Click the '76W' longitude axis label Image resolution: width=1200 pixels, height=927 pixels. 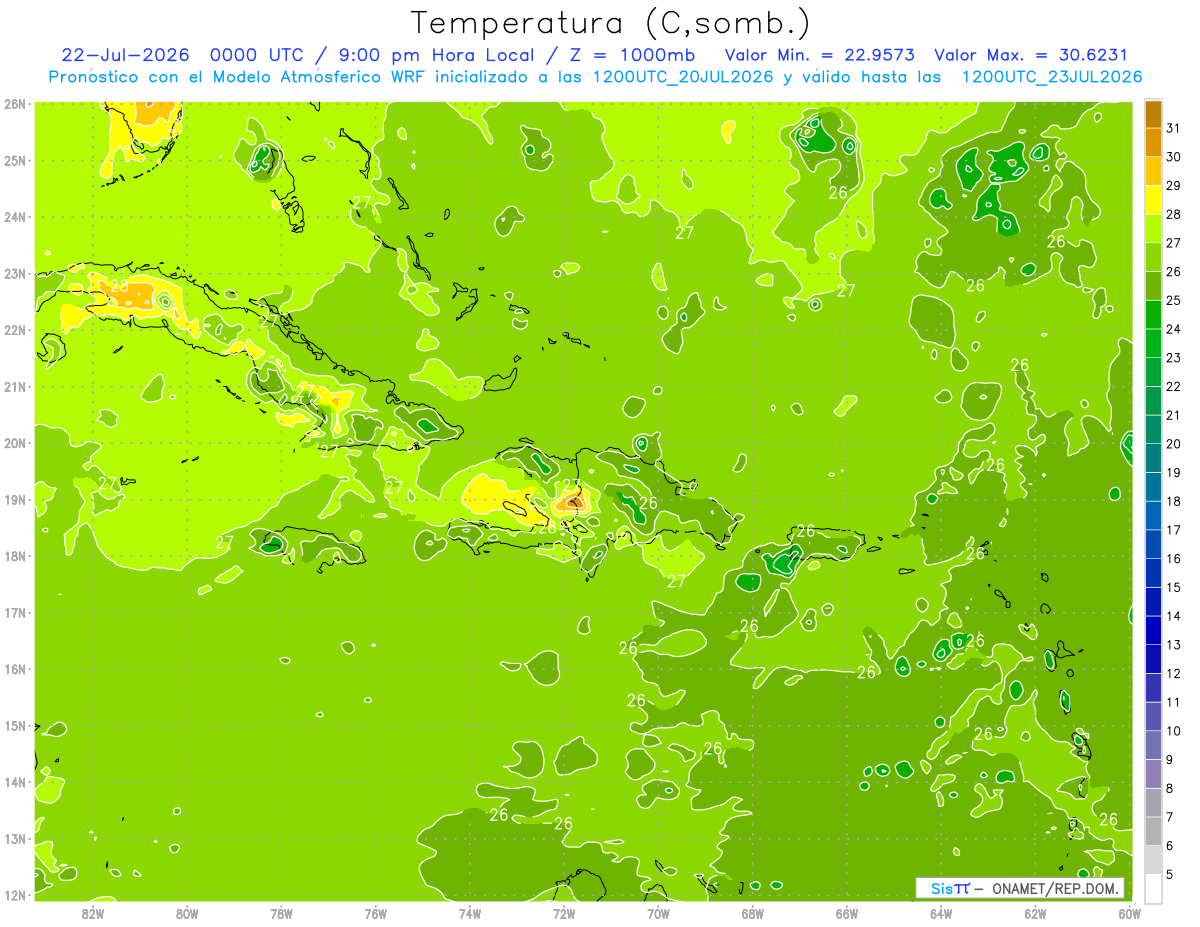pos(375,913)
